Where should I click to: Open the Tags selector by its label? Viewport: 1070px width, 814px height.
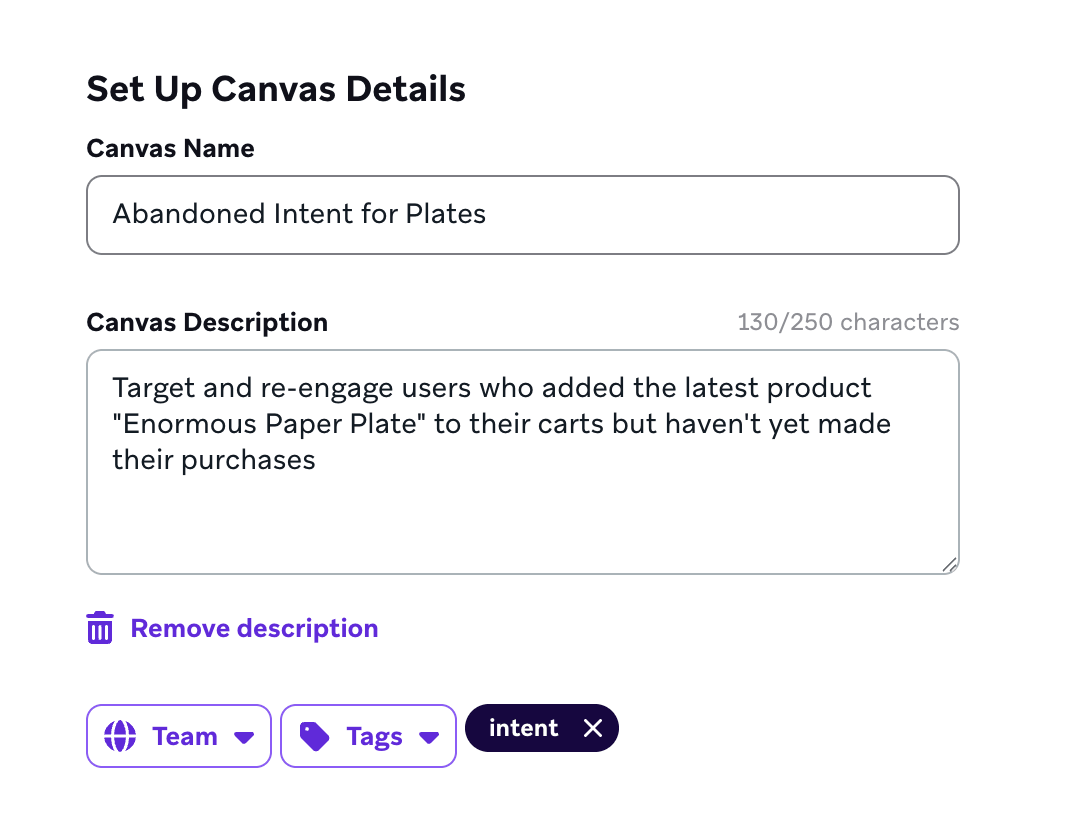pos(374,737)
